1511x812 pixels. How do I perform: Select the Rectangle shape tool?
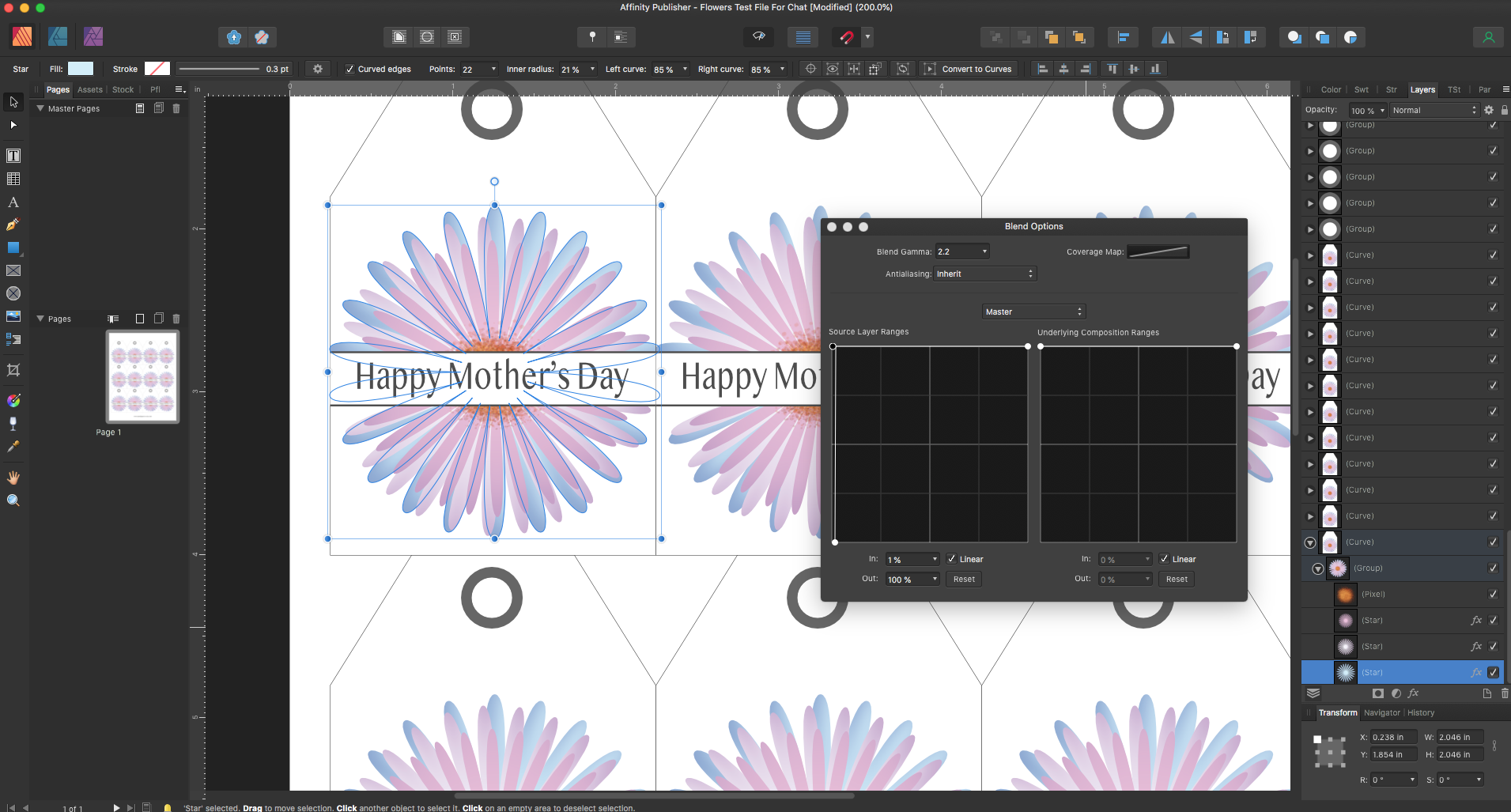[13, 247]
